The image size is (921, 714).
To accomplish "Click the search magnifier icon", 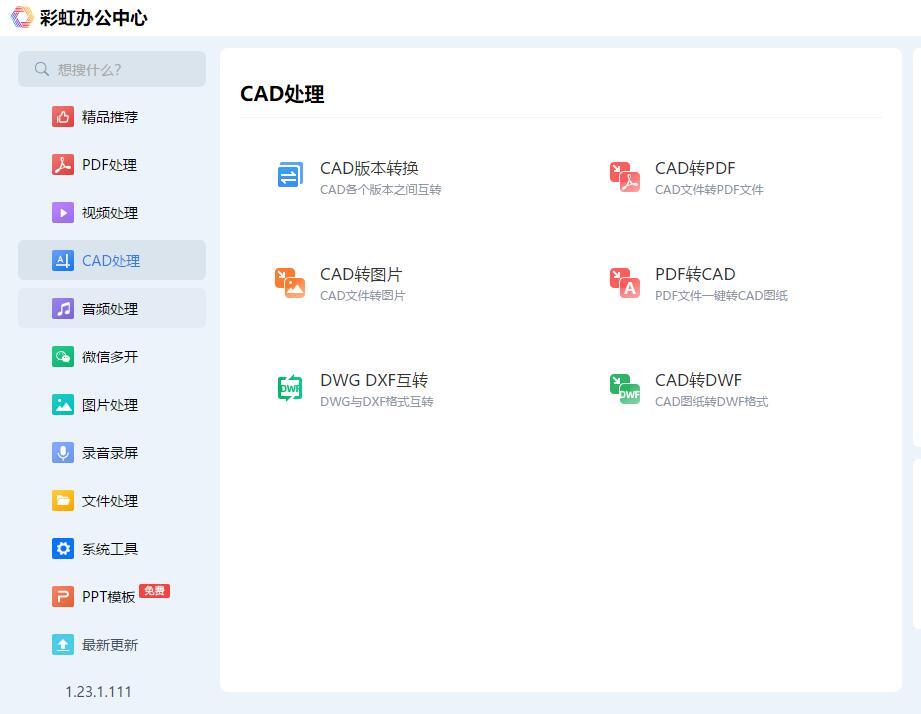I will point(42,69).
